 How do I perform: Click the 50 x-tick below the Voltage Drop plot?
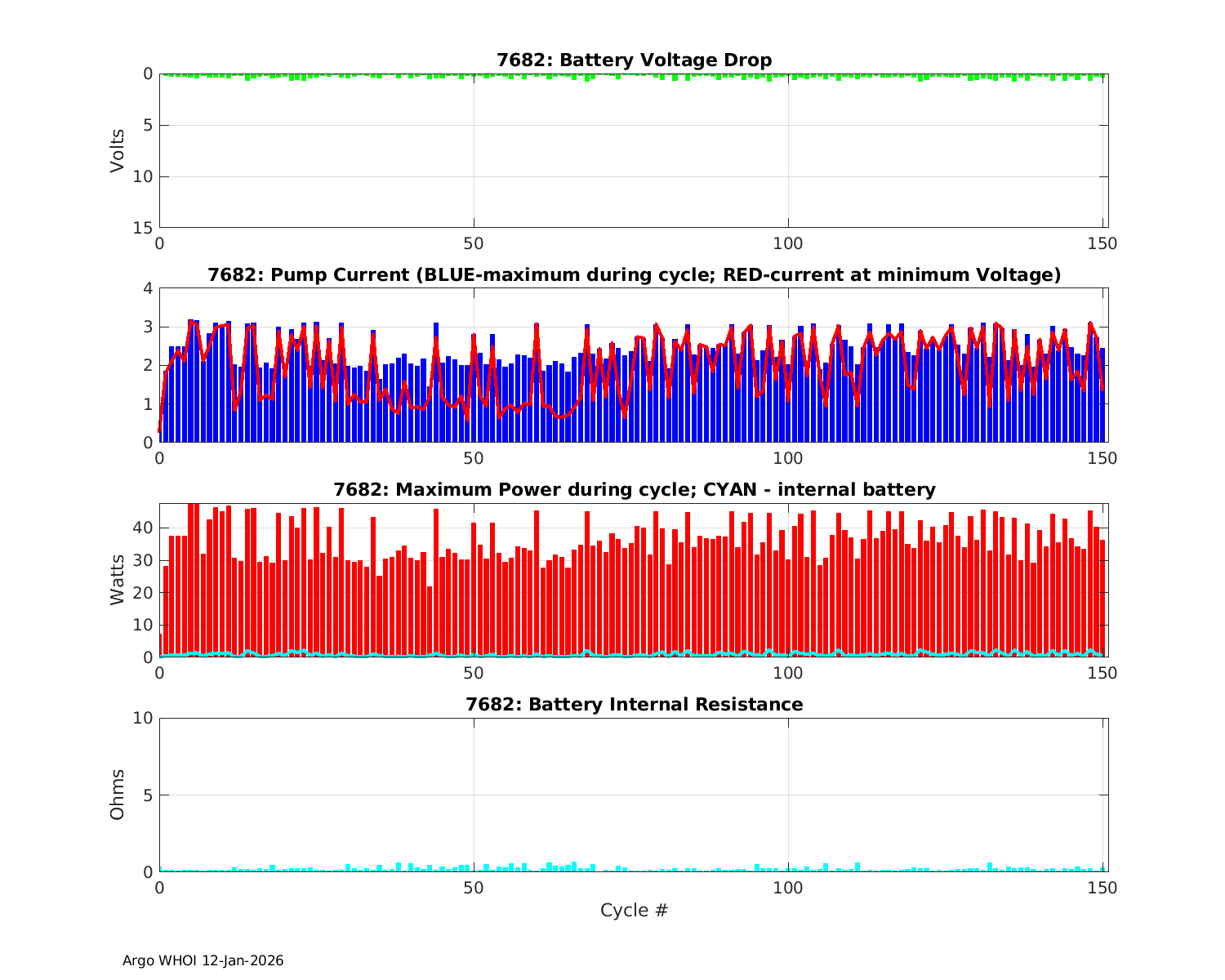[474, 243]
